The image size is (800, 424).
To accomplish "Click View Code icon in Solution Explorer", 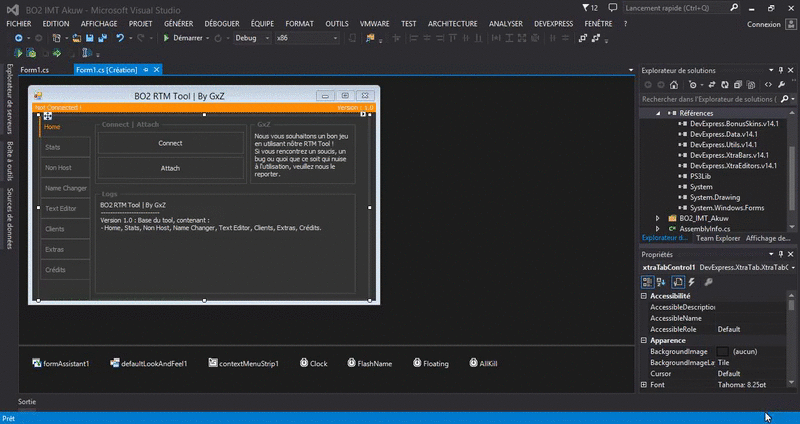I will tap(768, 85).
